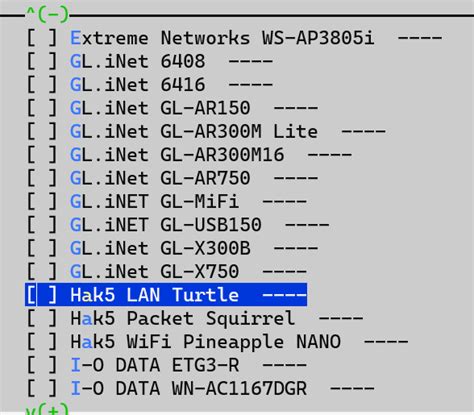The width and height of the screenshot is (474, 415).
Task: Toggle the highlighted Hak5 LAN Turtle checkbox
Action: 42,295
